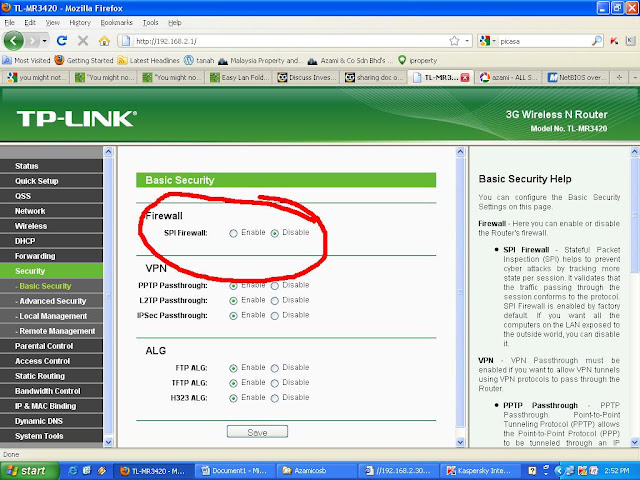
Task: Open the Tools menu
Action: tap(150, 22)
